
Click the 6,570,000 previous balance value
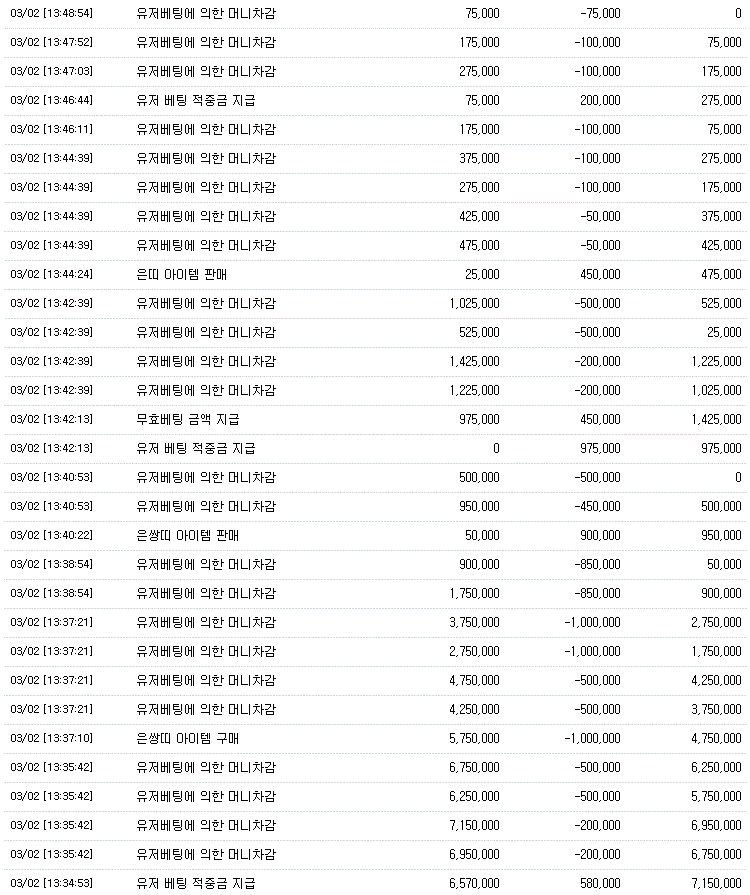click(474, 884)
